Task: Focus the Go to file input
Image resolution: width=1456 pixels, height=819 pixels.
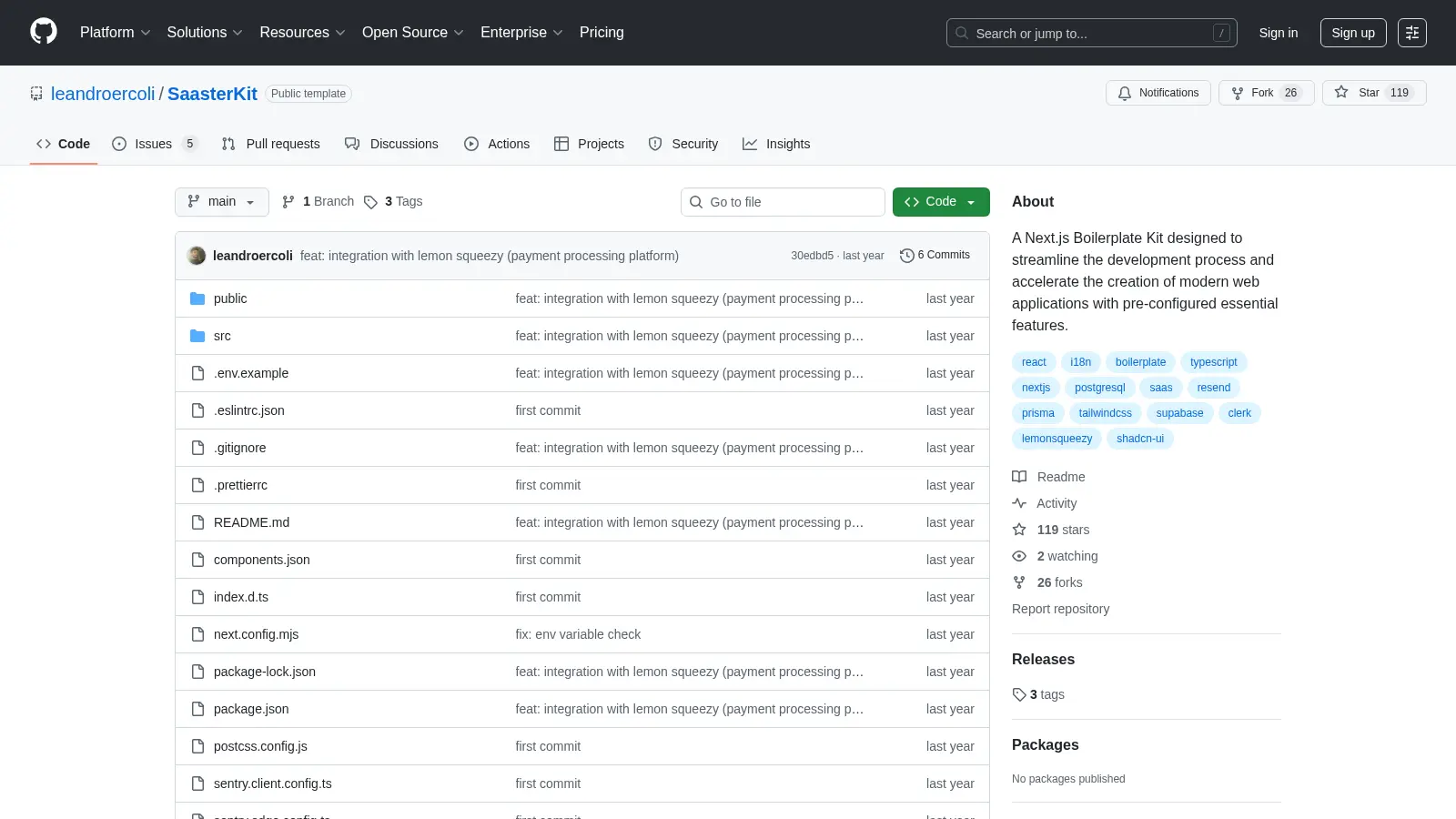Action: click(783, 202)
